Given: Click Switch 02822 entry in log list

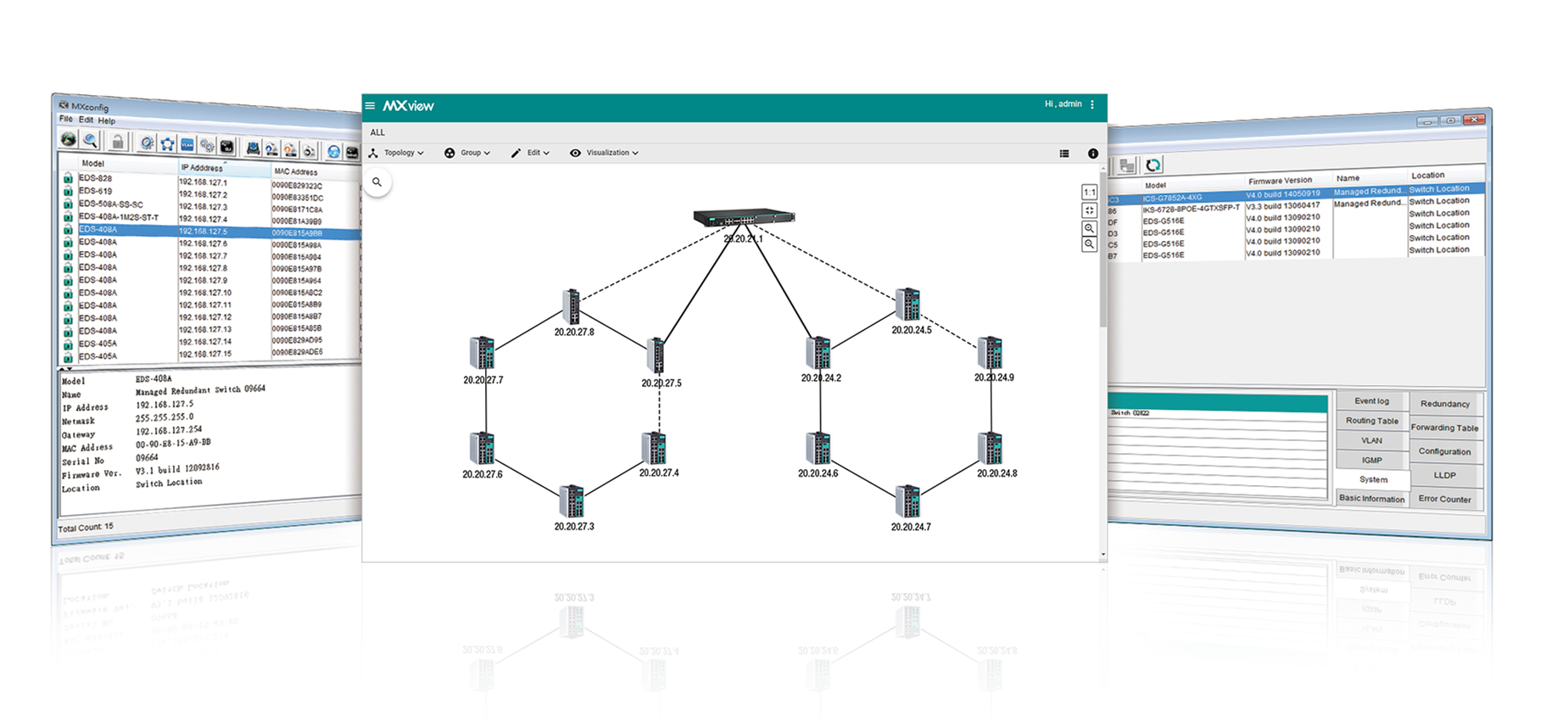Looking at the screenshot, I should (x=1130, y=413).
